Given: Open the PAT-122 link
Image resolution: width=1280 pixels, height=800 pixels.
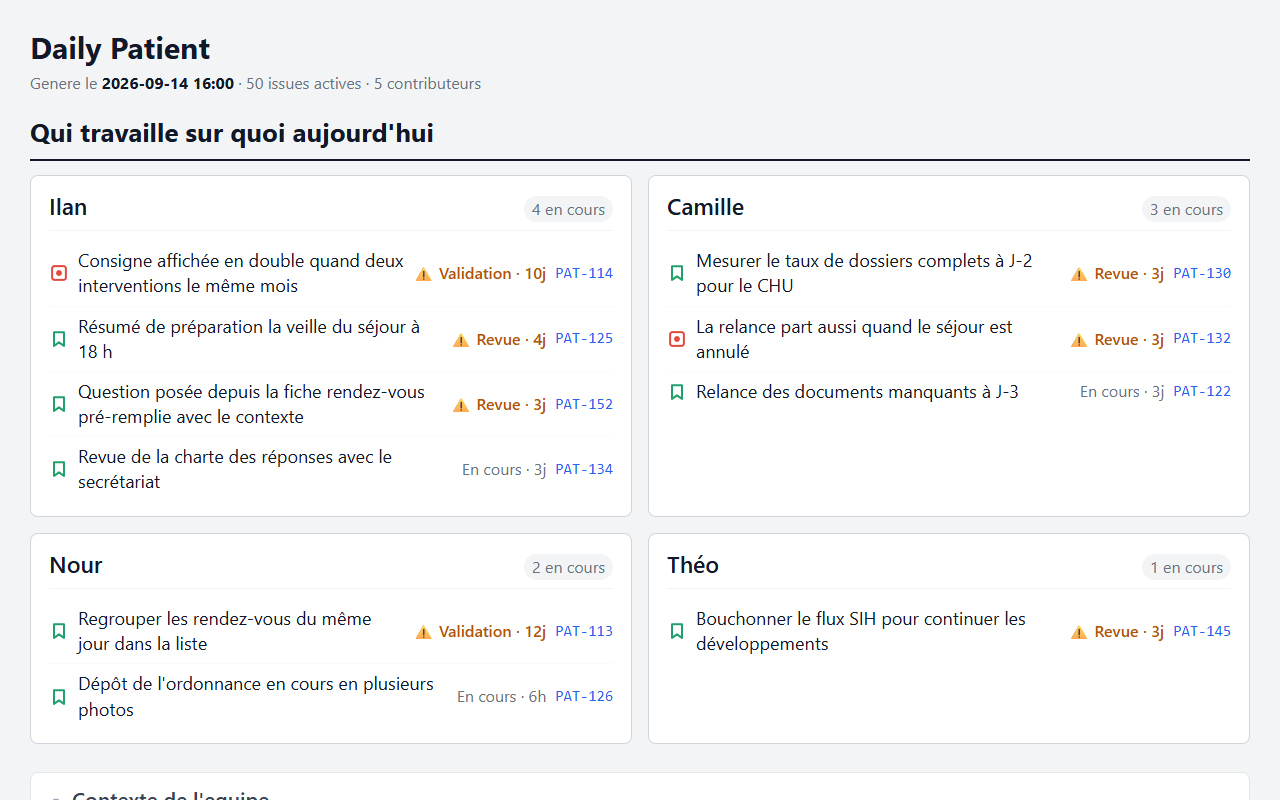Looking at the screenshot, I should coord(1202,391).
